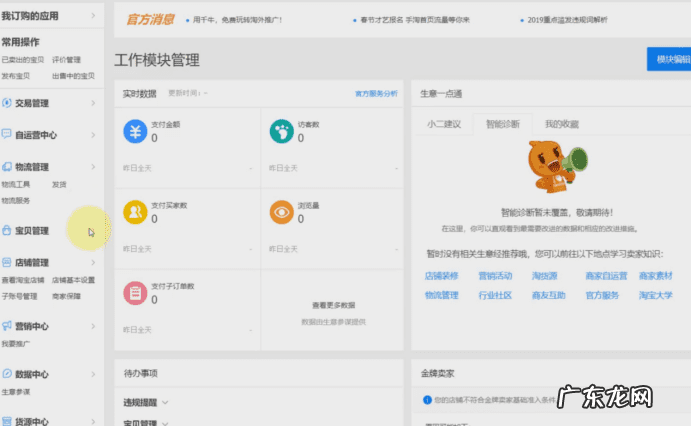Open 发布宝贝 shortcut
Screen dimensions: 691x426
[15, 76]
